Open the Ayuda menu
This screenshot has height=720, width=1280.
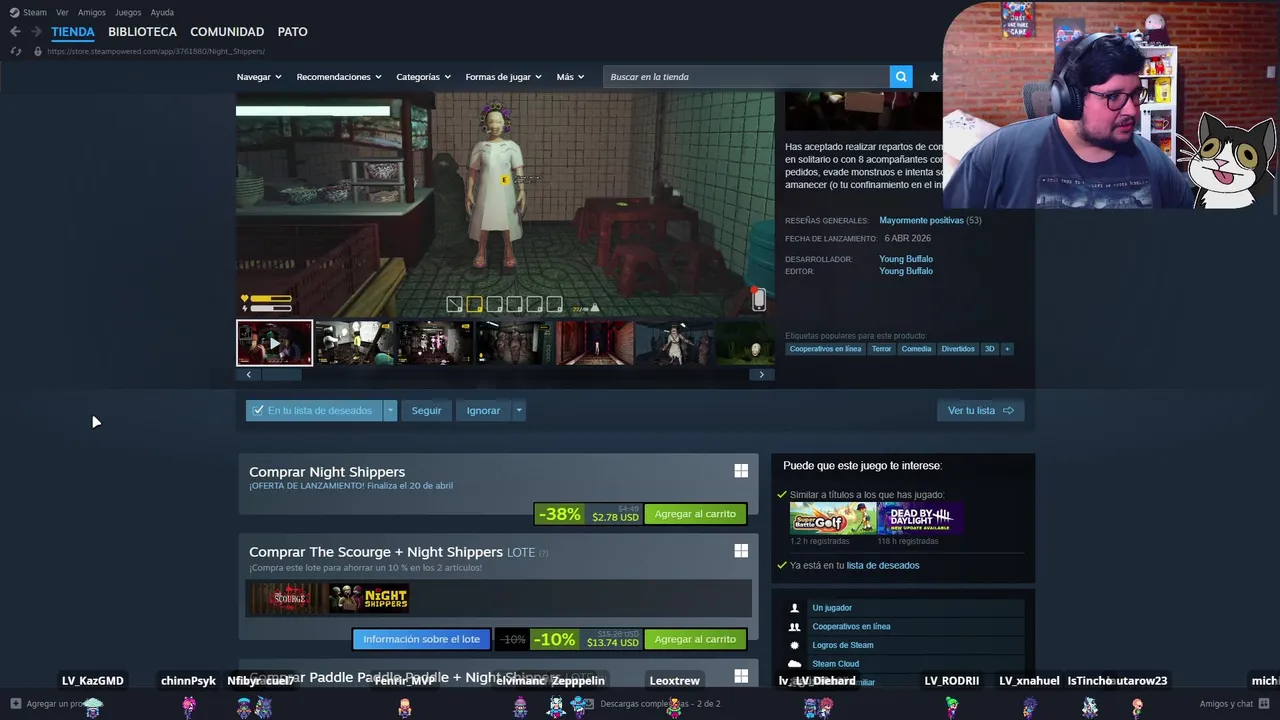[x=162, y=13]
